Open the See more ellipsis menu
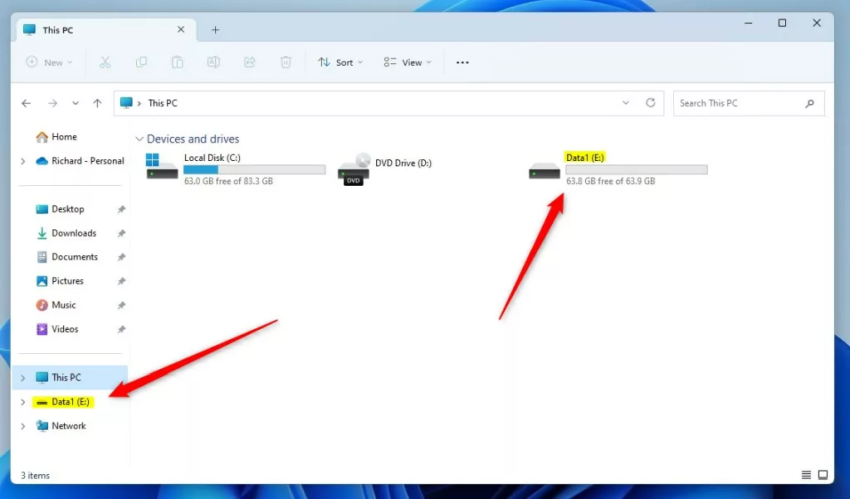Image resolution: width=850 pixels, height=499 pixels. (462, 63)
